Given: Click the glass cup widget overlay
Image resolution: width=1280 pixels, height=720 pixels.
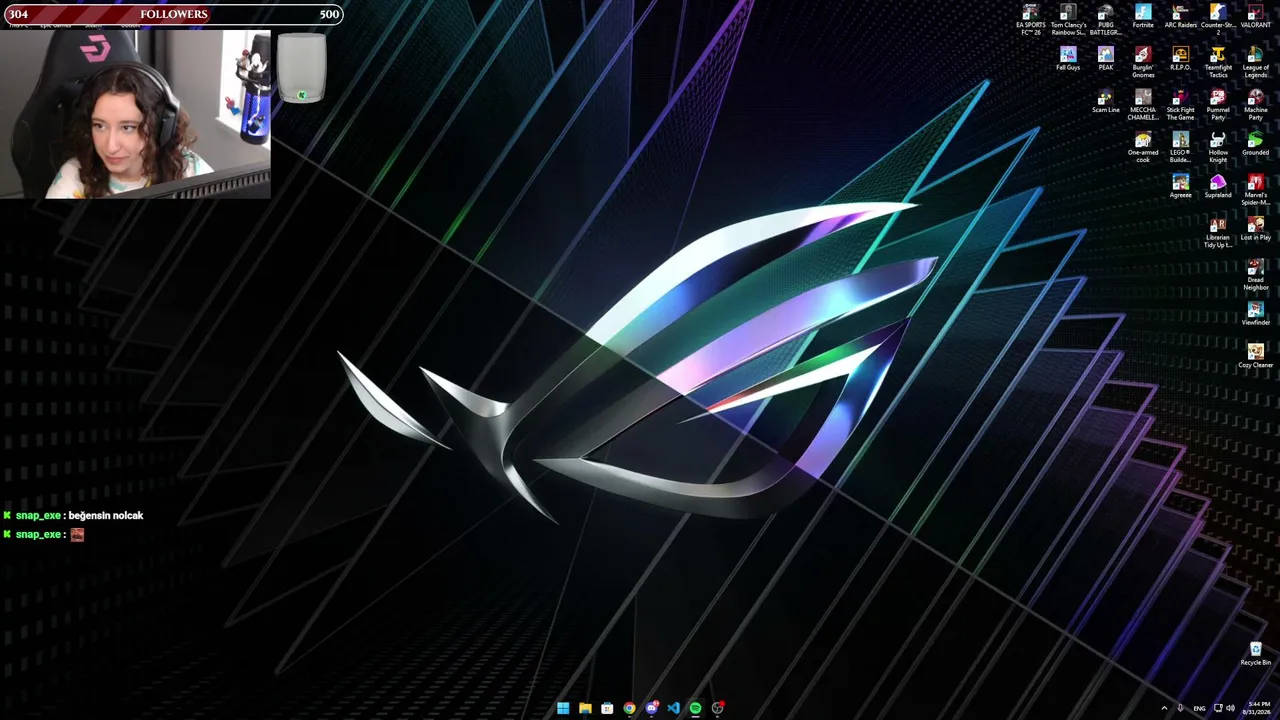Looking at the screenshot, I should [301, 68].
